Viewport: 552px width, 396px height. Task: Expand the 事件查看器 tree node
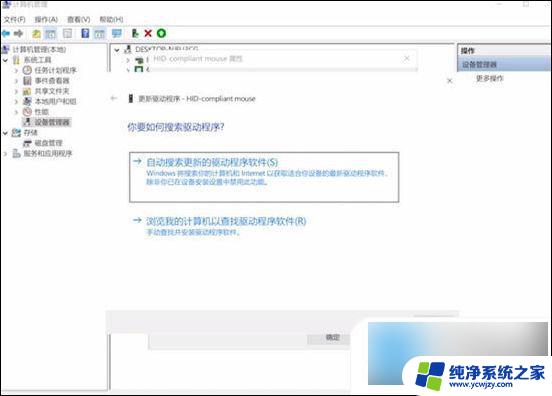[16, 81]
